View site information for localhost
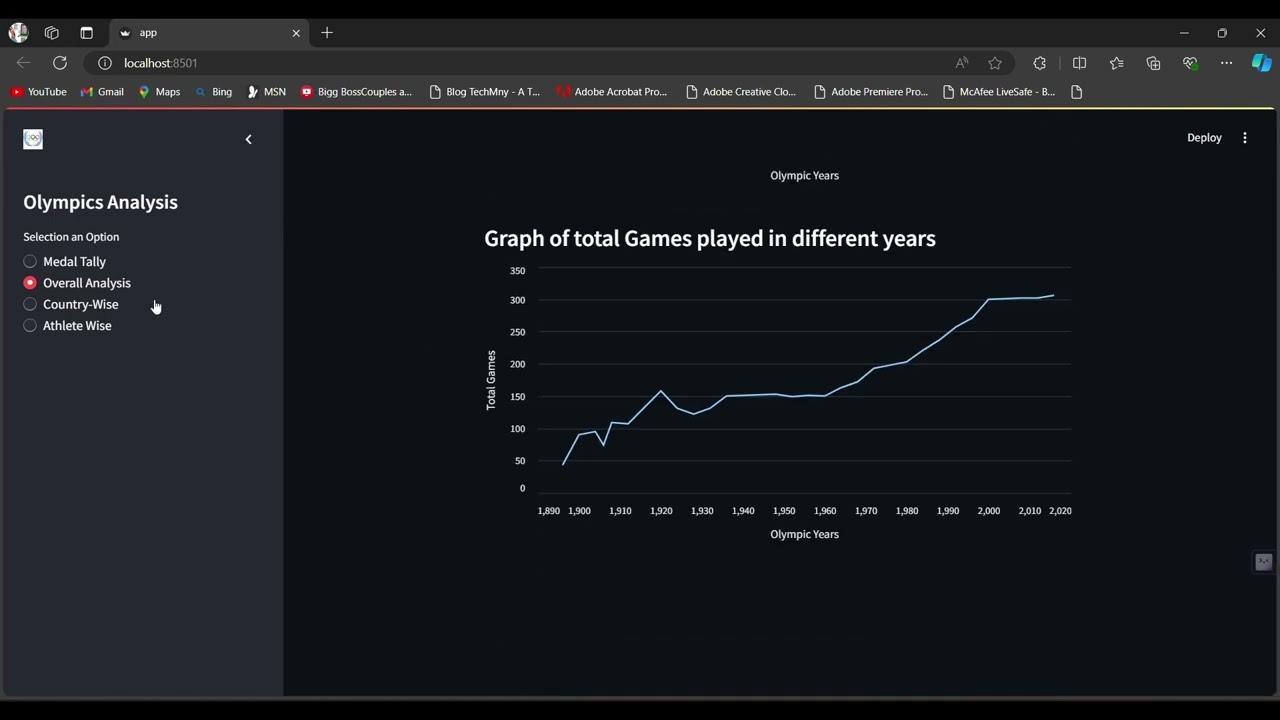 [105, 63]
